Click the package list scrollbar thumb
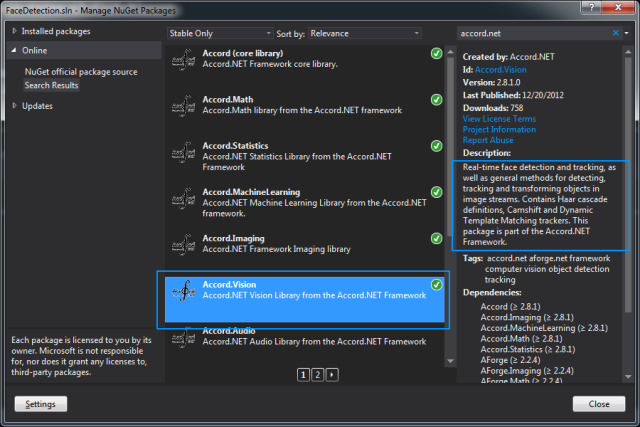The width and height of the screenshot is (640, 427). pyautogui.click(x=450, y=146)
